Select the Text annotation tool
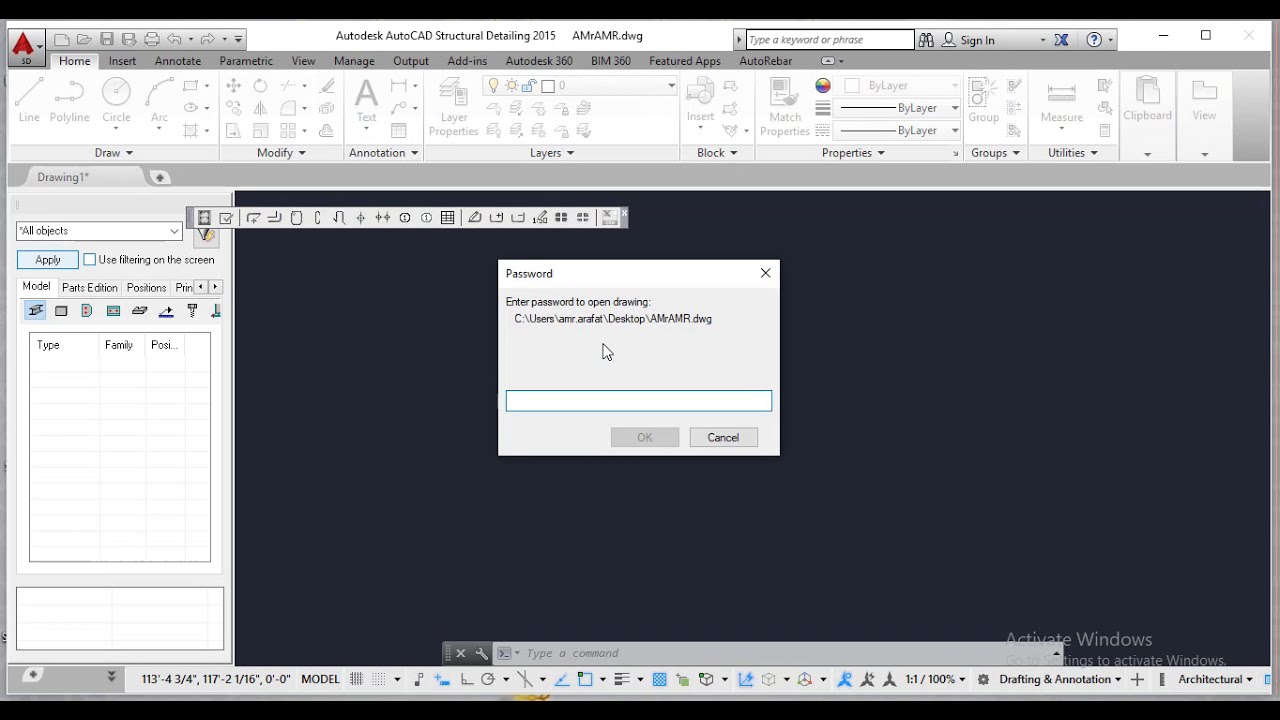This screenshot has width=1280, height=720. [x=367, y=101]
